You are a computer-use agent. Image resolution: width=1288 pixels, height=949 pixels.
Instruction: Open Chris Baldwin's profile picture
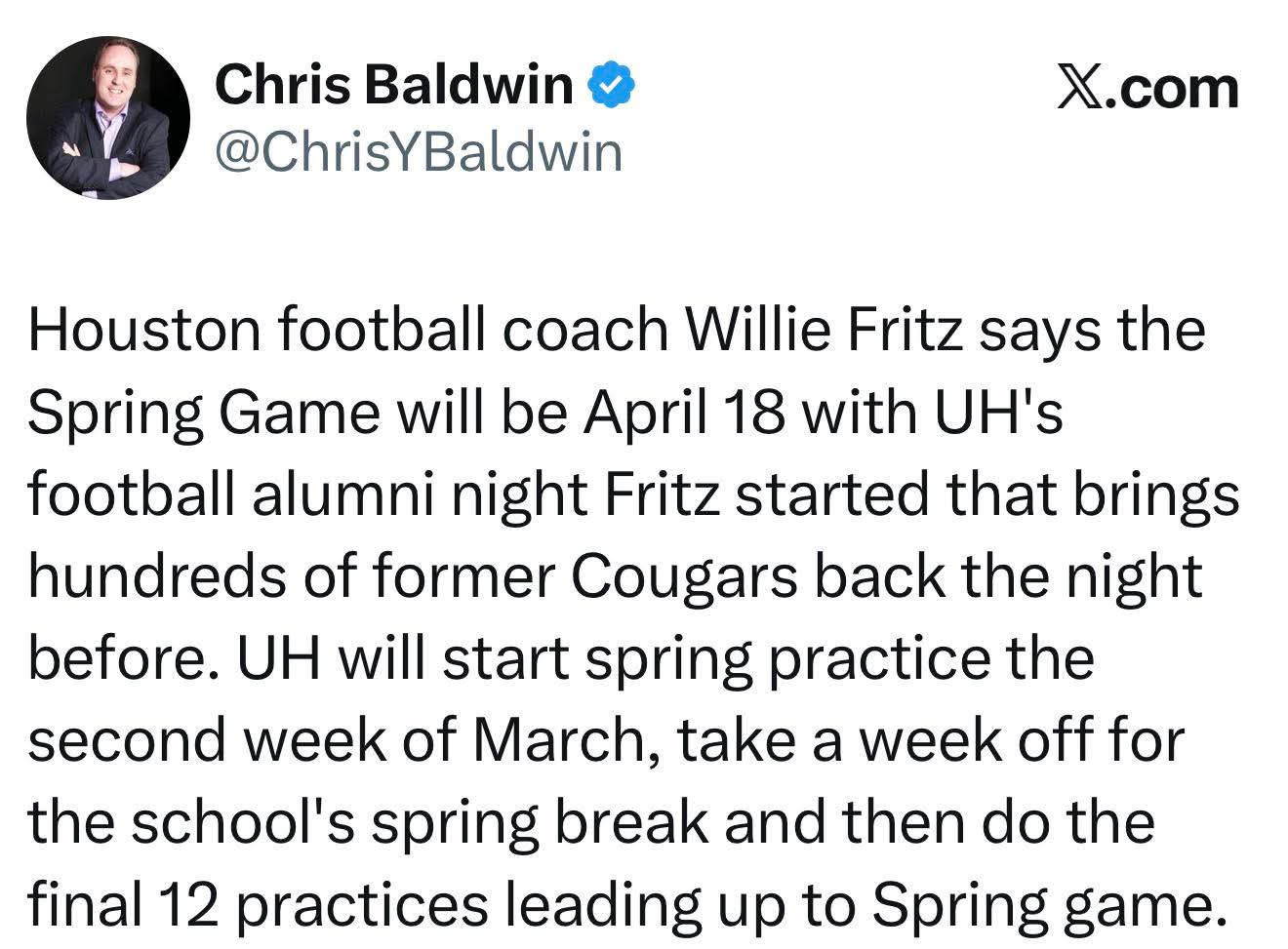point(107,118)
